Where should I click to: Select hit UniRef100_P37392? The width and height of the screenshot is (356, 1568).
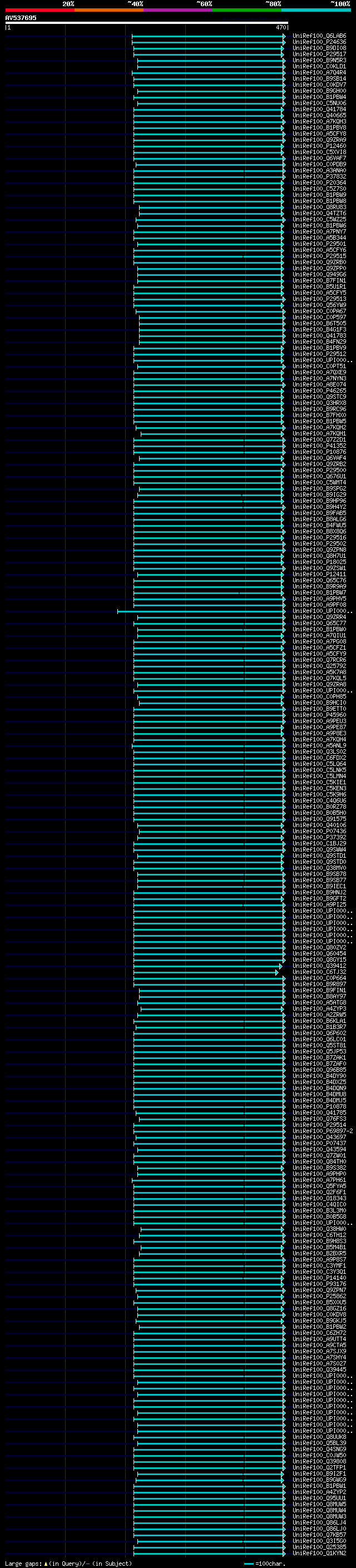tap(319, 838)
